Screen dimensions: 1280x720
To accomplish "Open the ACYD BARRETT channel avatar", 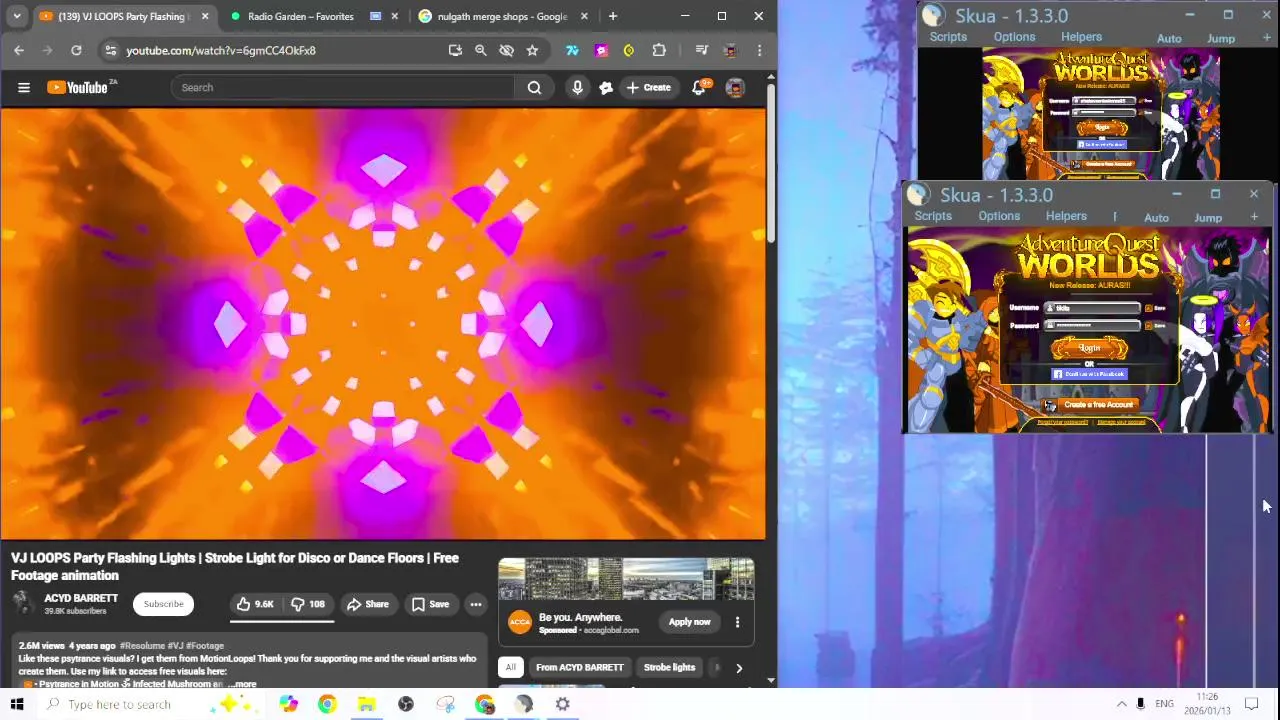I will tap(23, 603).
